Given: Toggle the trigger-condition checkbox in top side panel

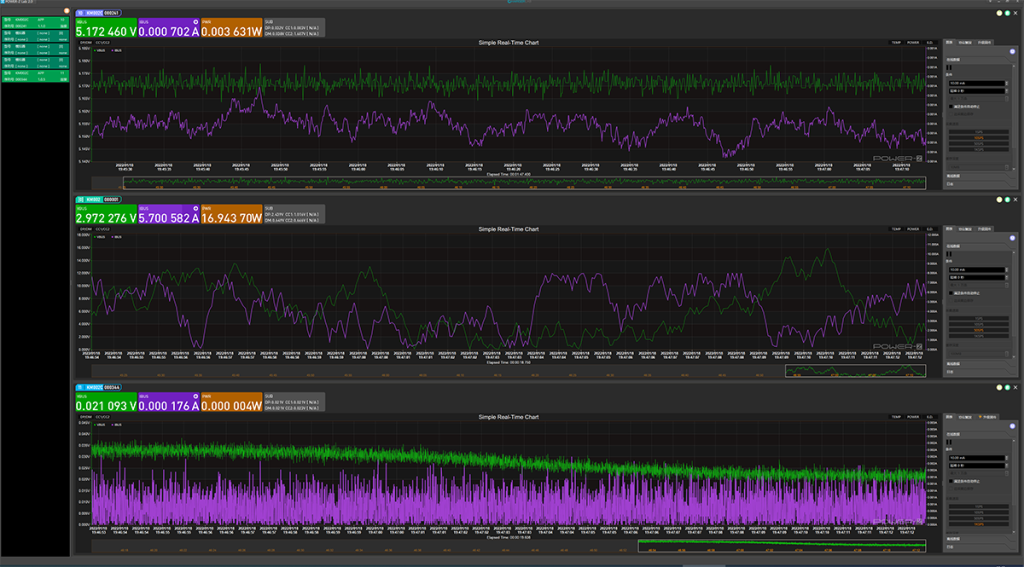Looking at the screenshot, I should [951, 106].
